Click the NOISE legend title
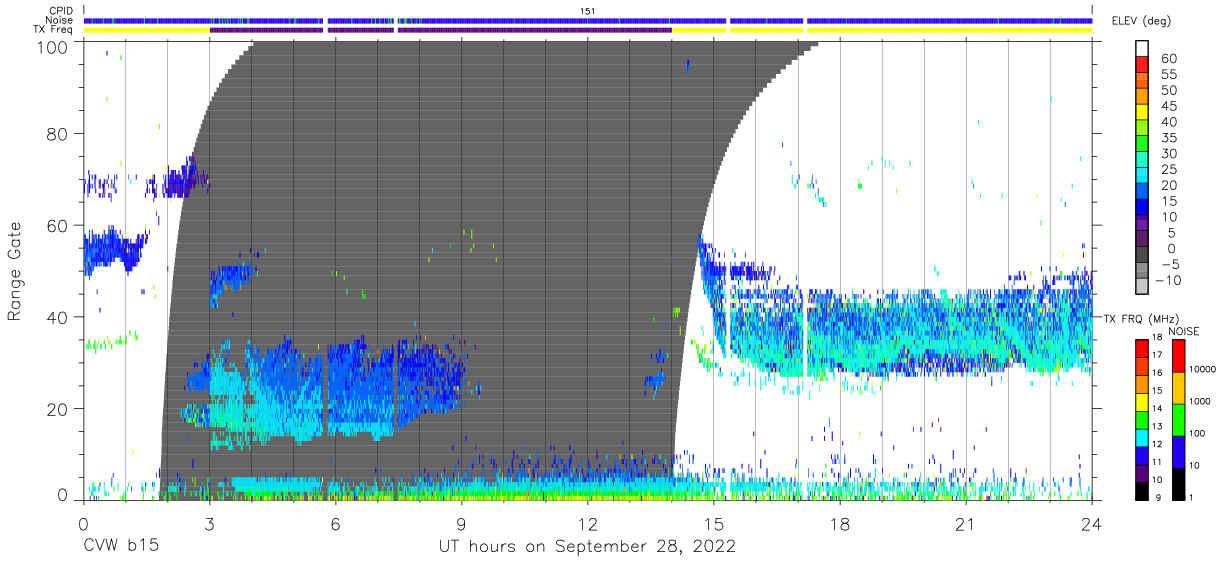Screen dimensions: 1228x567 (x=1183, y=331)
